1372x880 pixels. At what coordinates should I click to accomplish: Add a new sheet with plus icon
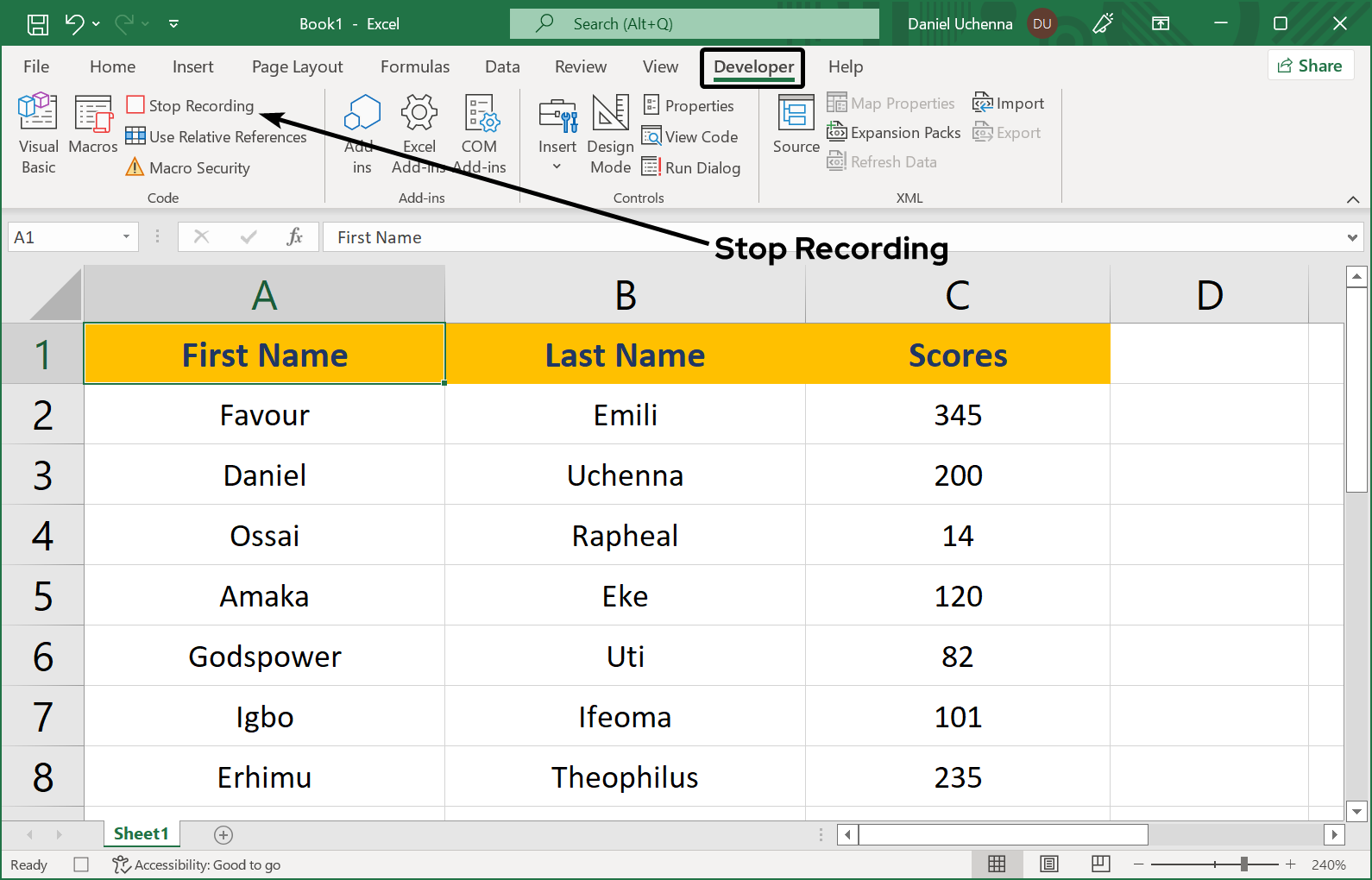(x=223, y=834)
